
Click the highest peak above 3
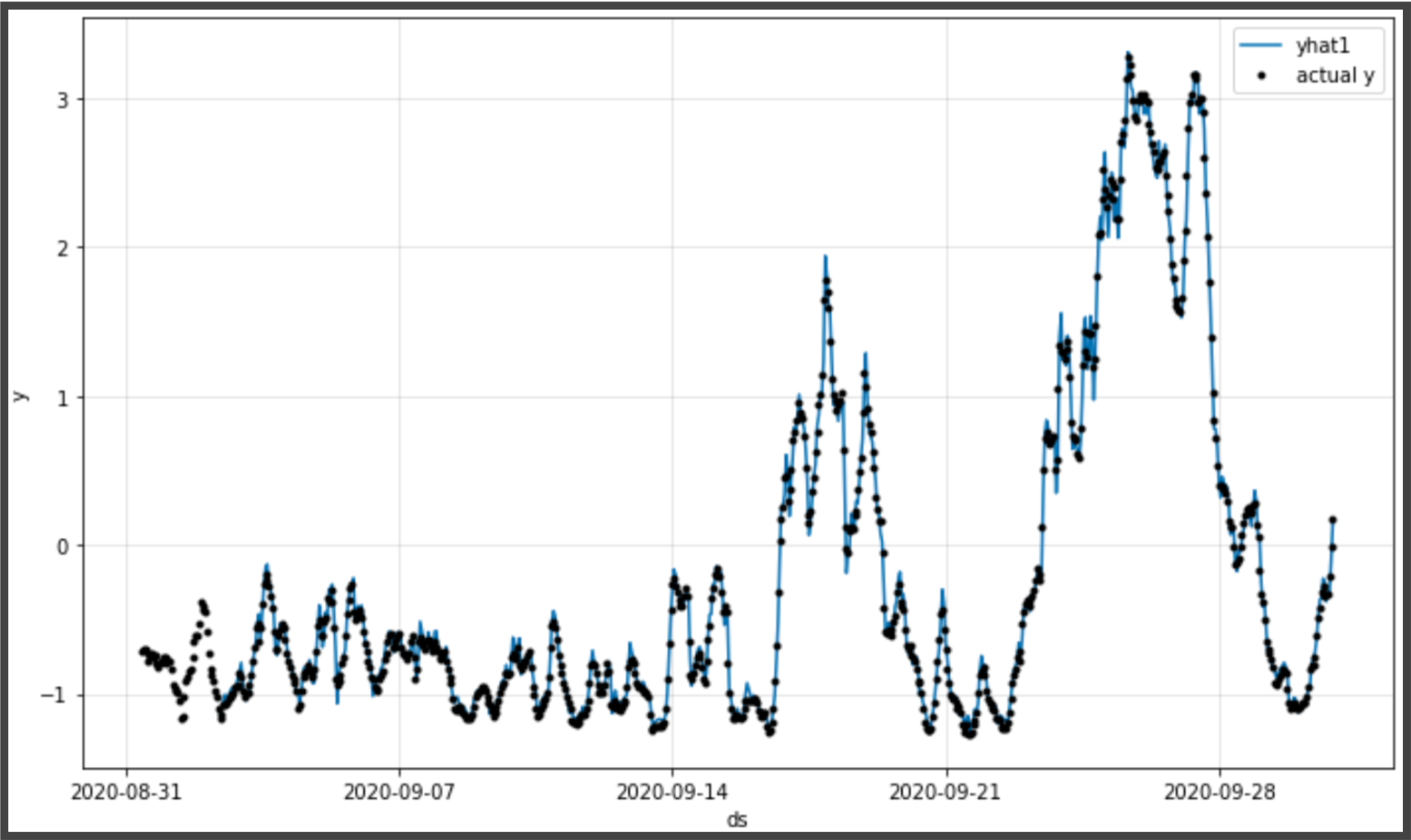coord(1128,56)
